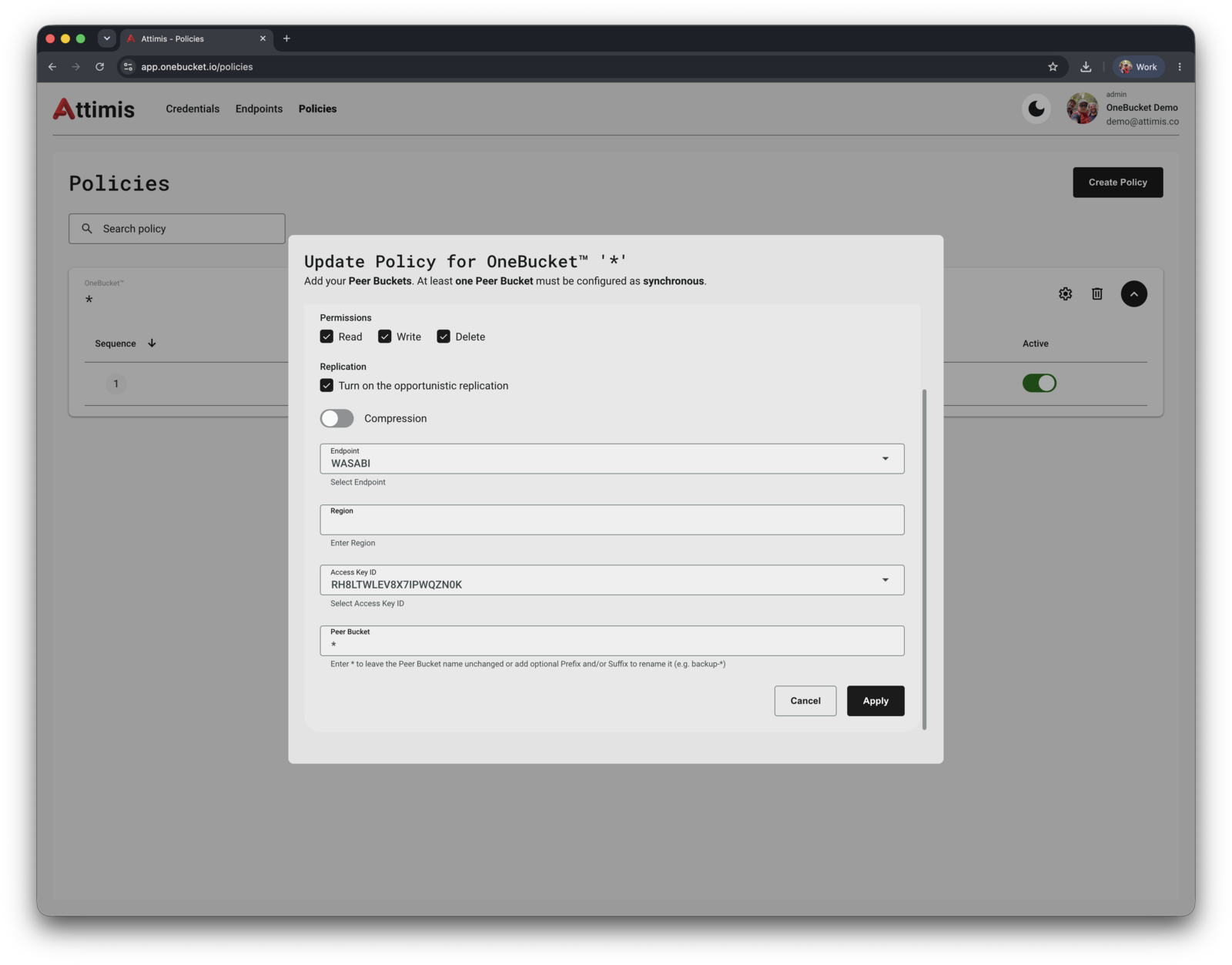This screenshot has height=965, width=1232.
Task: Click the OneBucket Demo account name
Action: 1142,108
